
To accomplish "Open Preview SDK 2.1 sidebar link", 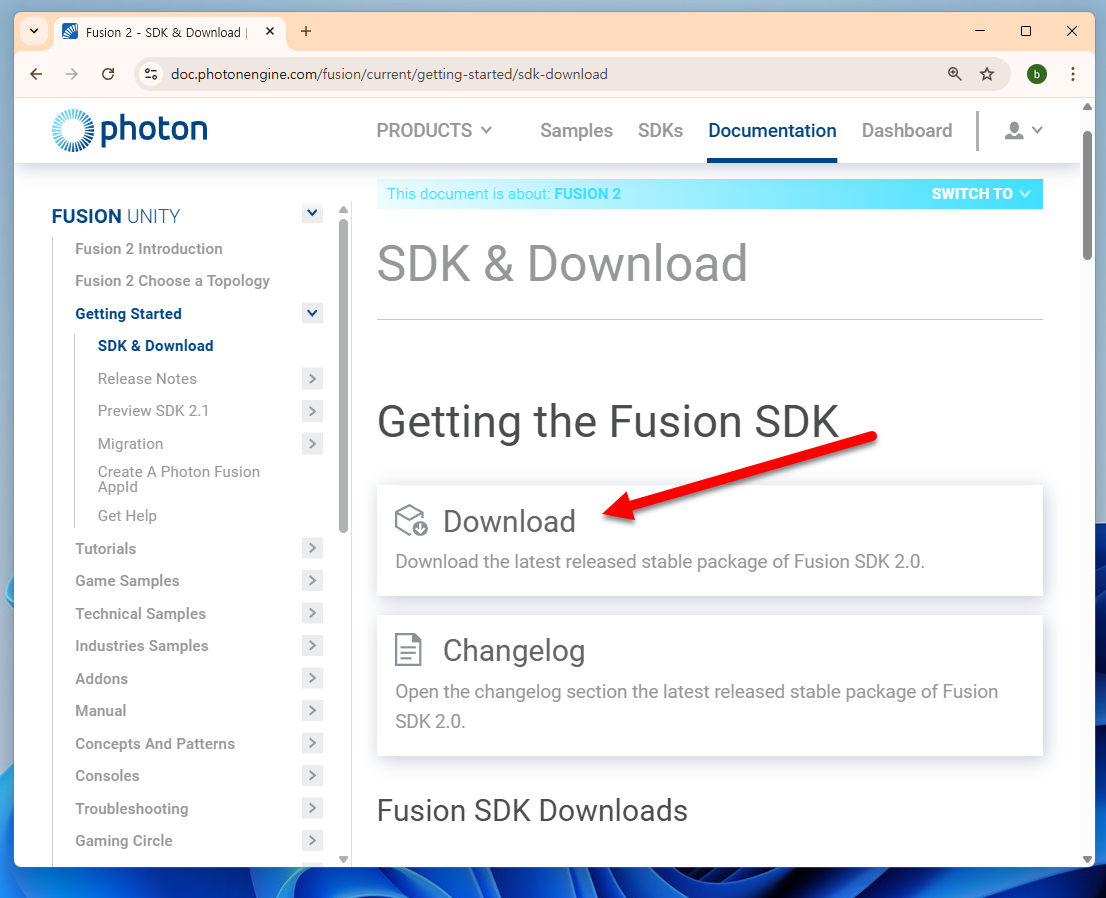I will point(153,411).
